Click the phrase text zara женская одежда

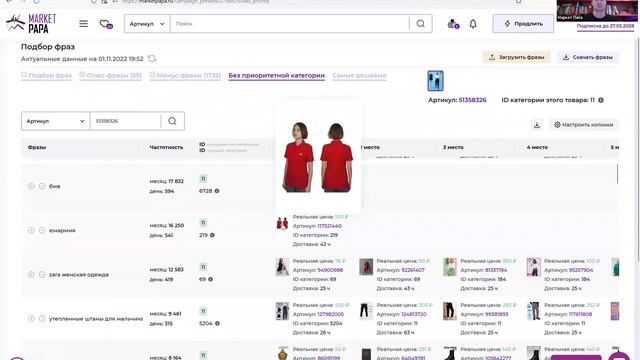(79, 274)
